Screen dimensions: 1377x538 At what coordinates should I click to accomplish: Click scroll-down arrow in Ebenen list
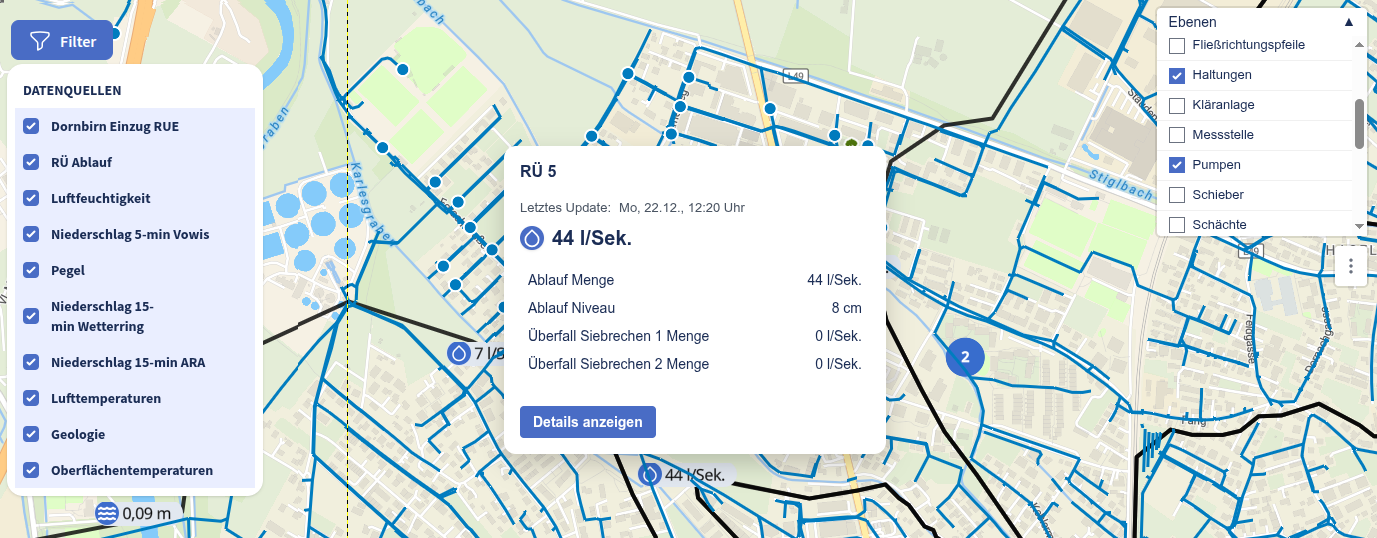coord(1359,227)
